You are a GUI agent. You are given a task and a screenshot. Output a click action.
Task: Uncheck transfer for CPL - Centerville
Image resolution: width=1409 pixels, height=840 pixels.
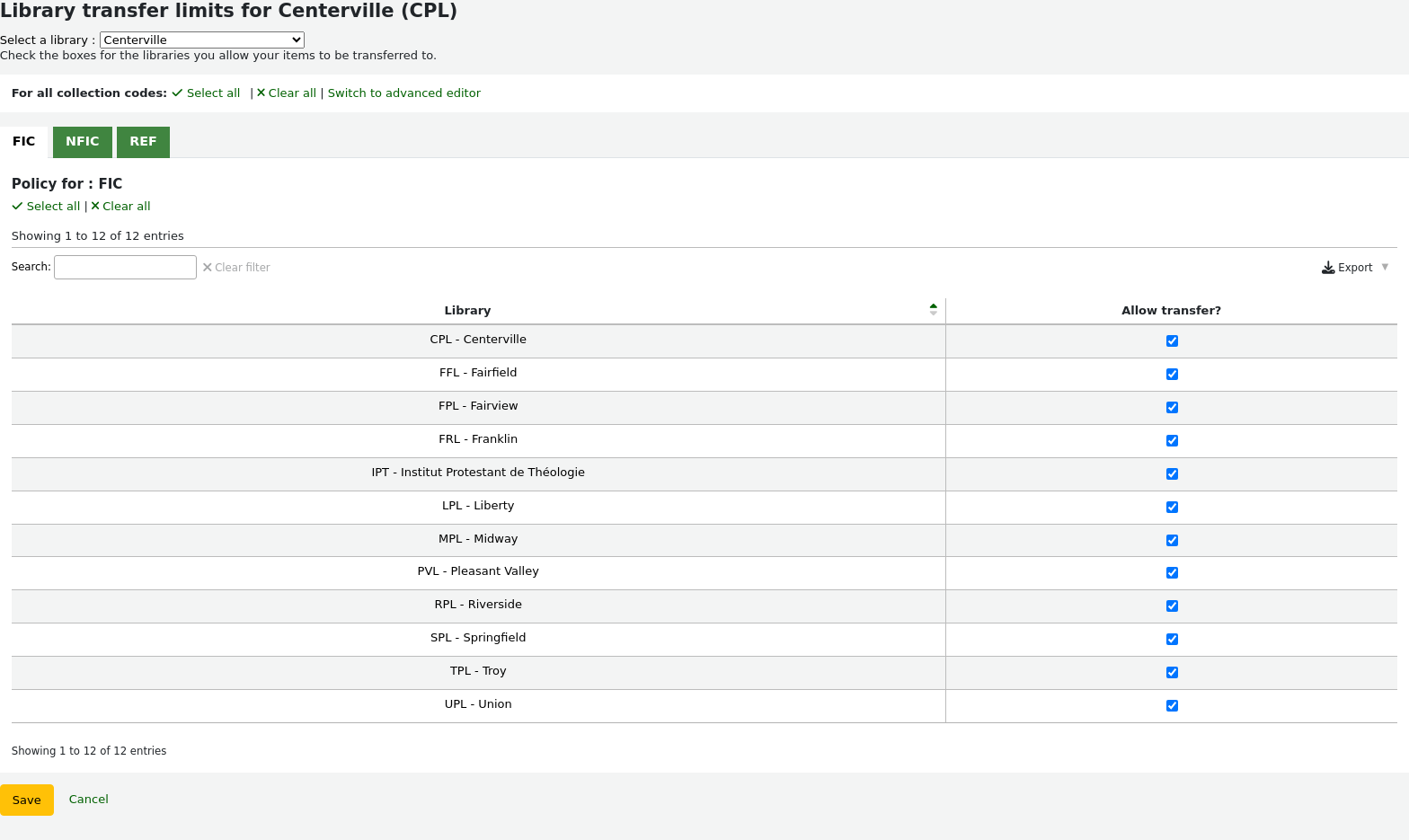coord(1172,341)
